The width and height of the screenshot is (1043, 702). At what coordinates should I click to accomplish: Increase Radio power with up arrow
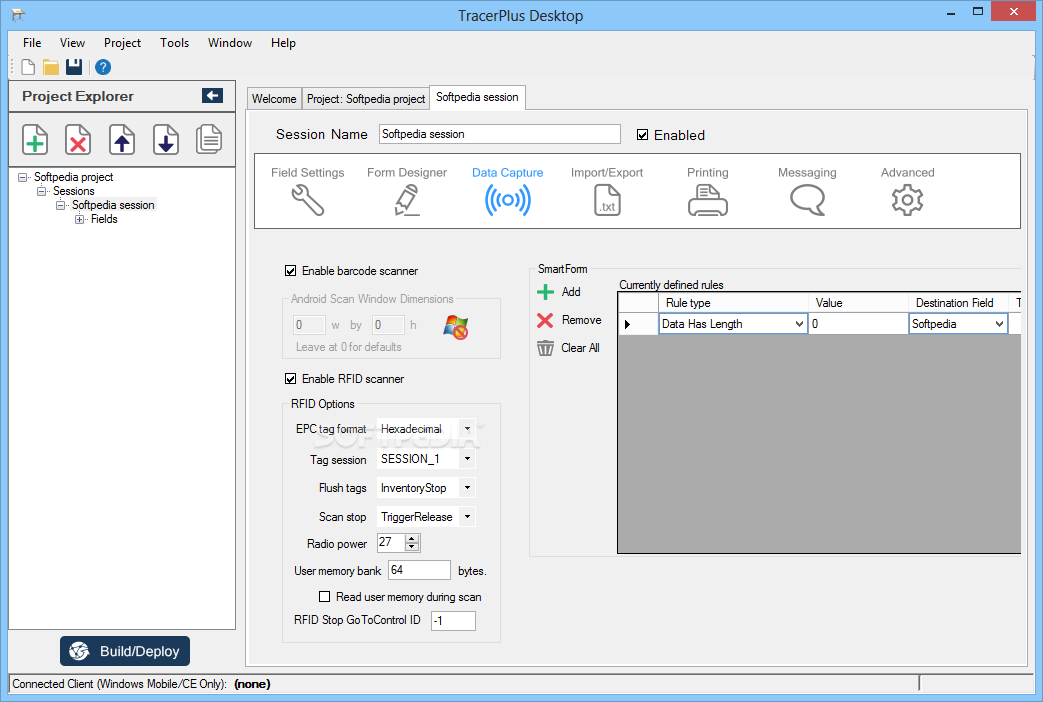coord(412,539)
